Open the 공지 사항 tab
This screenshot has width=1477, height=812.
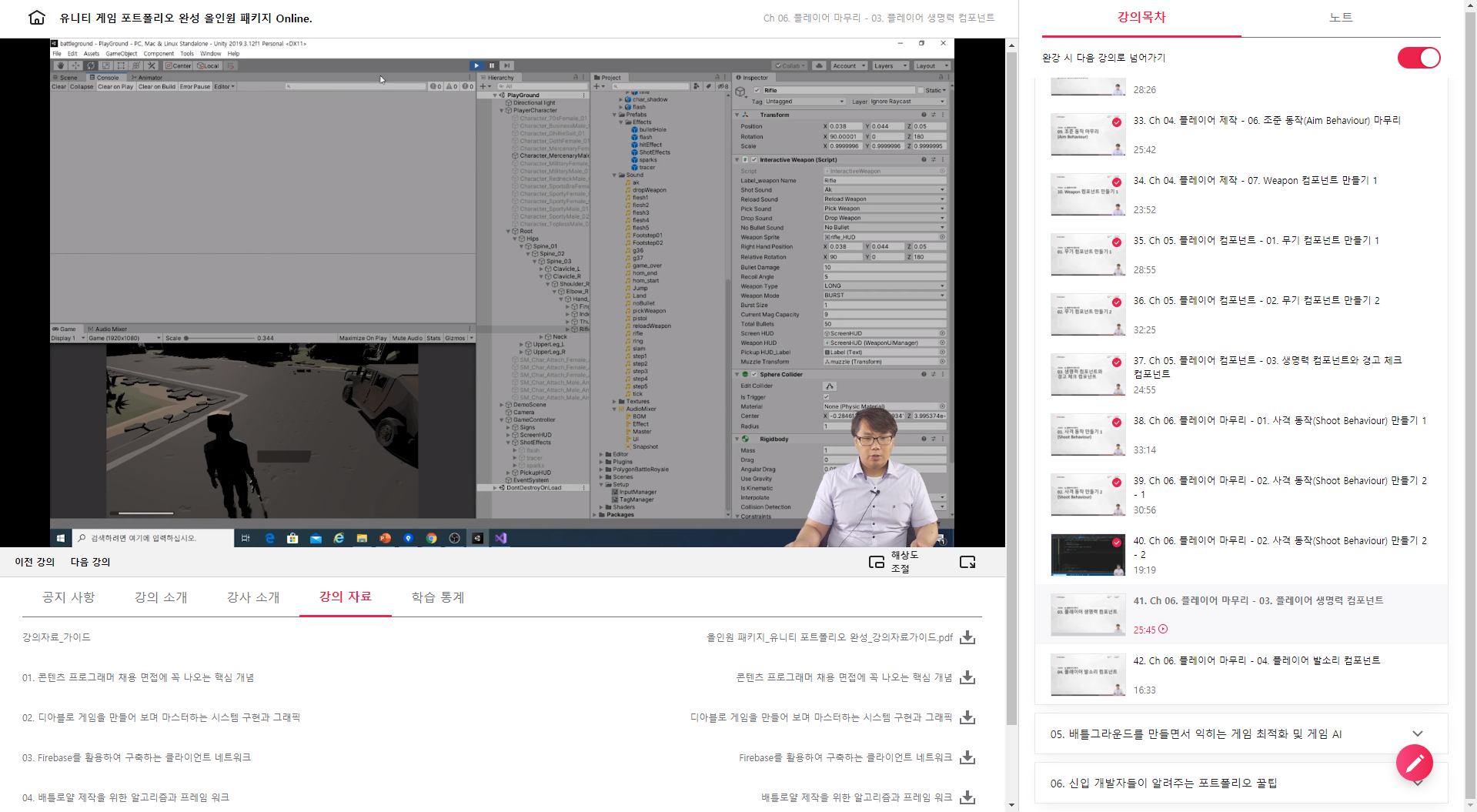pos(69,597)
